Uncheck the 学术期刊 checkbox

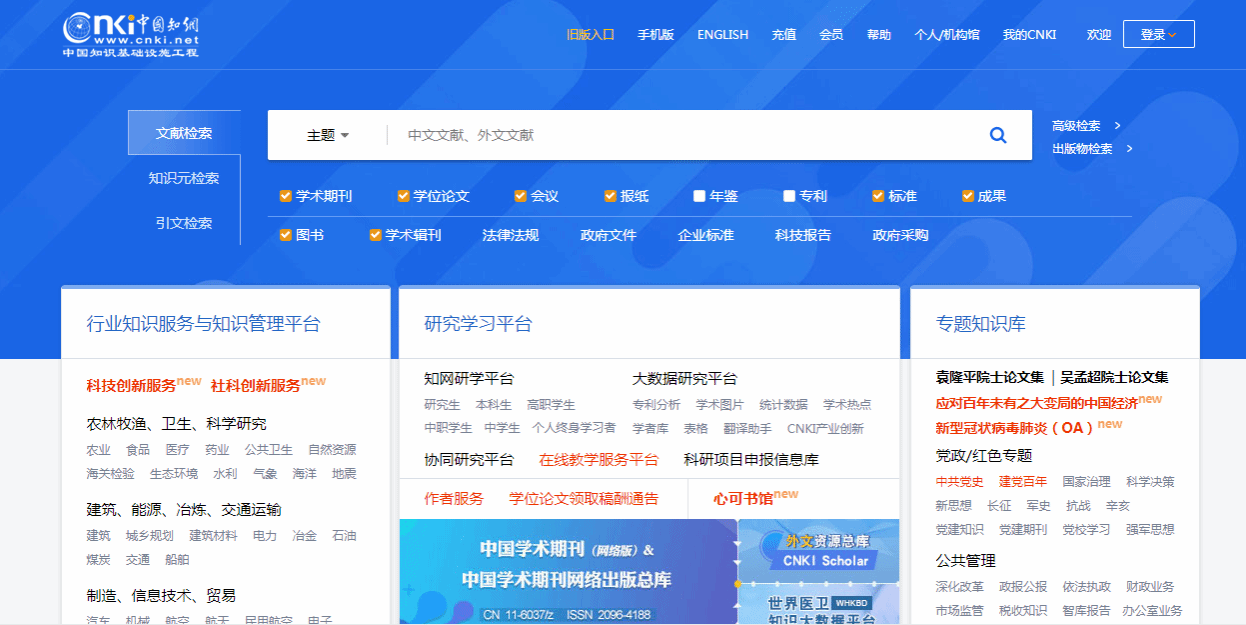pos(285,196)
